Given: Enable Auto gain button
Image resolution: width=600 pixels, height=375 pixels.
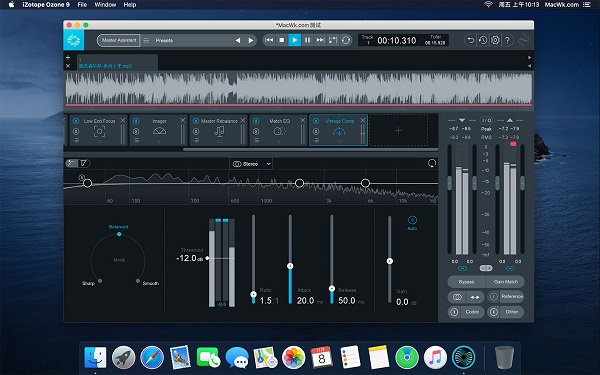Looking at the screenshot, I should (x=412, y=223).
